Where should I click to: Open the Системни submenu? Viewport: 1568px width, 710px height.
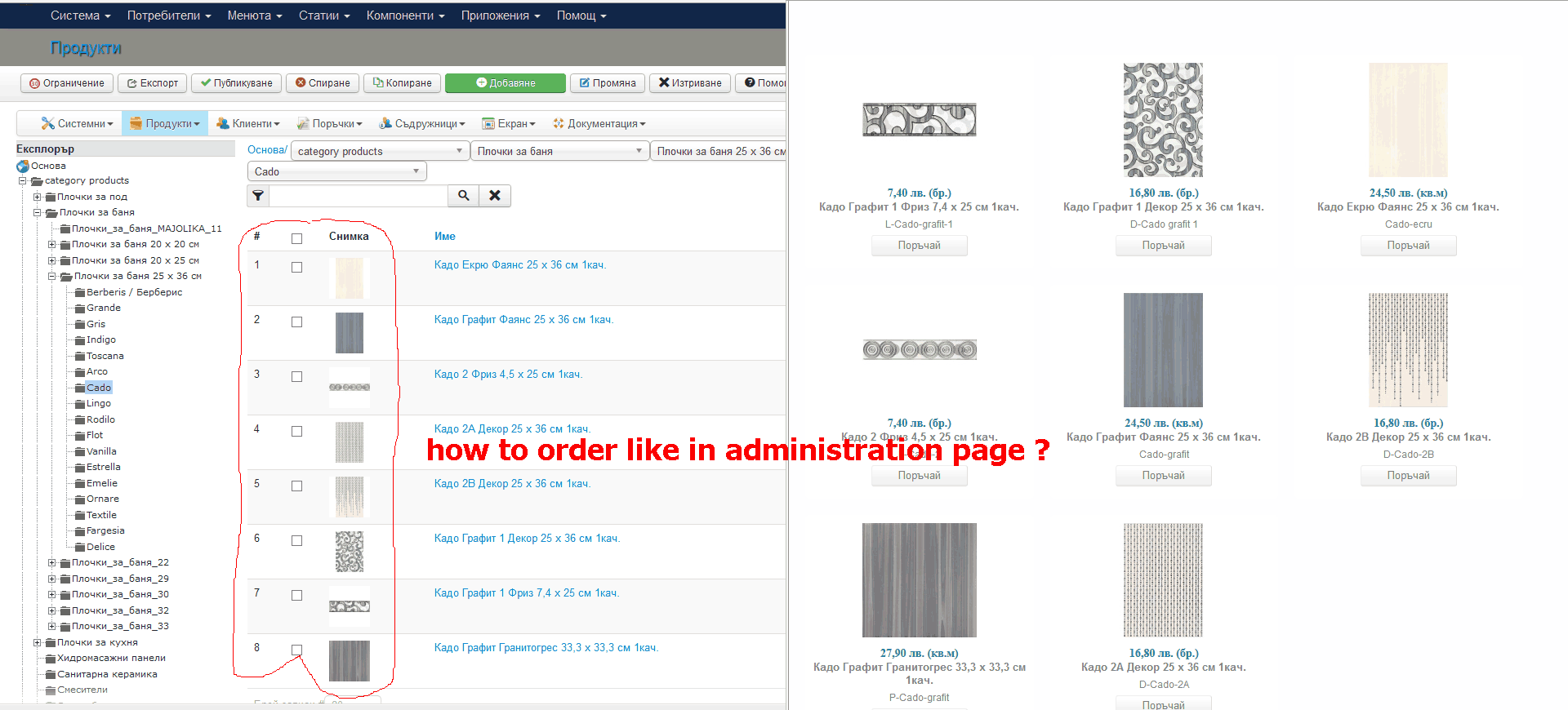click(x=77, y=124)
